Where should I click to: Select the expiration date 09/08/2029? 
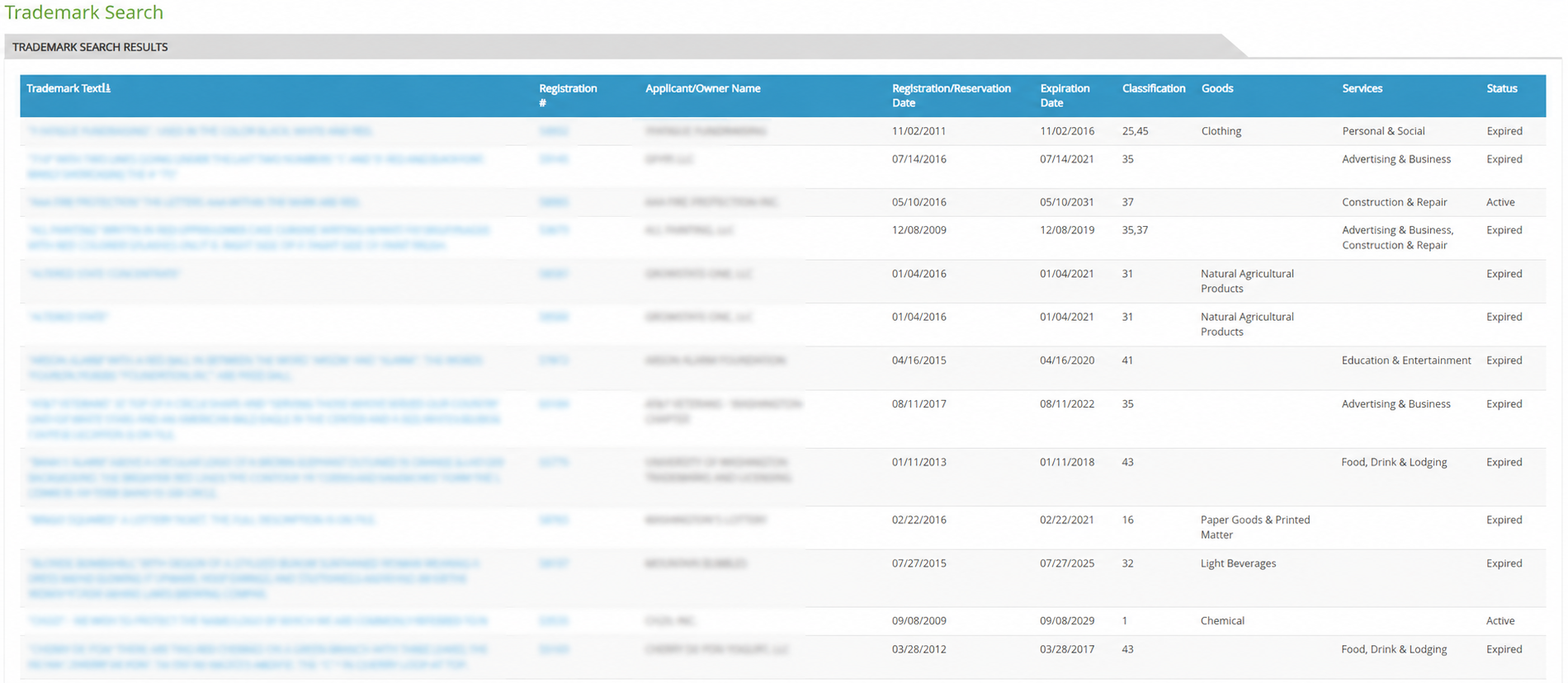pos(1067,621)
